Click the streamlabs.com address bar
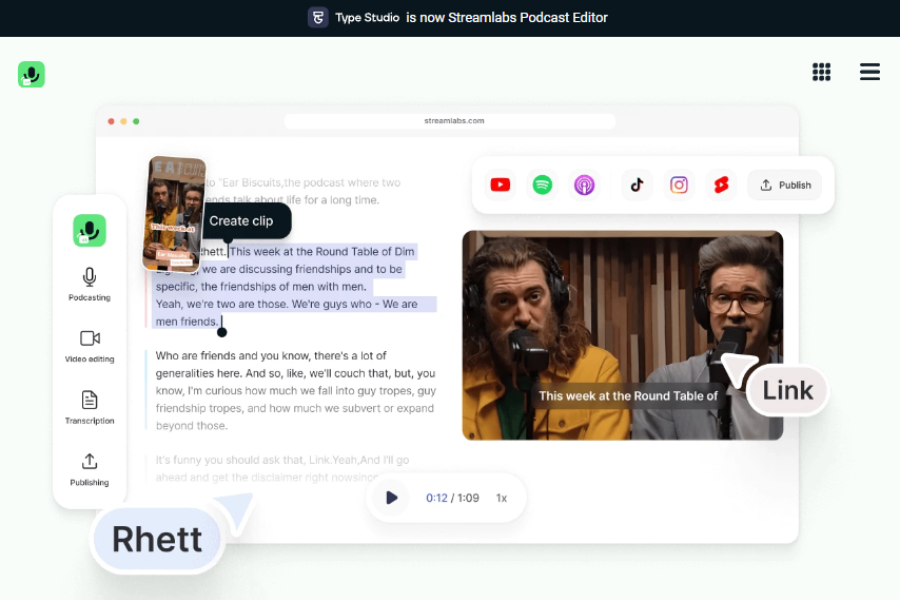 click(450, 121)
